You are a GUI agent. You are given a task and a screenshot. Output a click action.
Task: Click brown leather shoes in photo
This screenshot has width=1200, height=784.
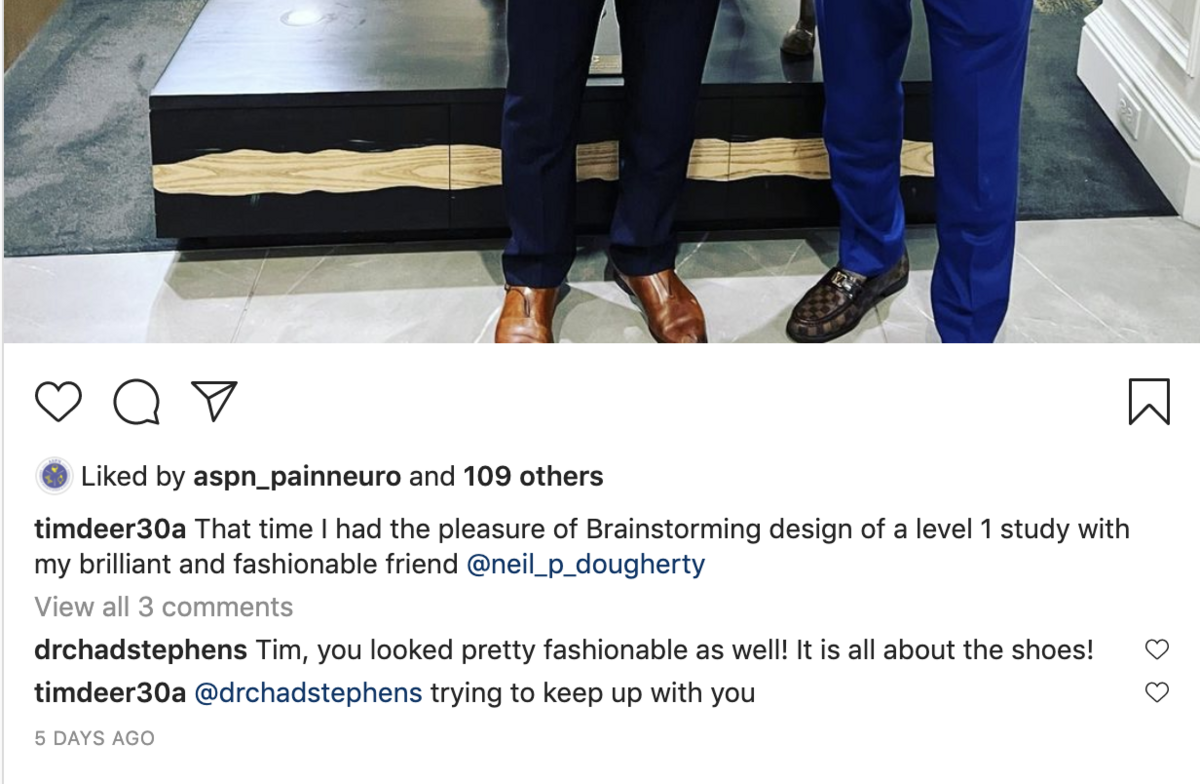point(660,305)
